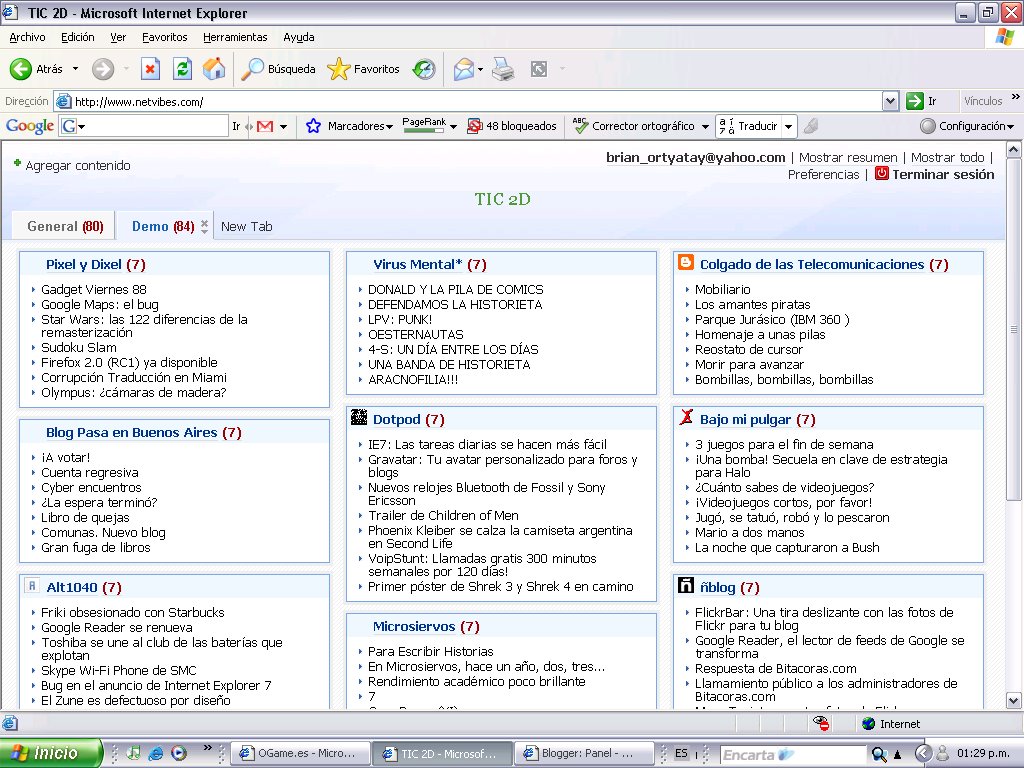Screen dimensions: 1024x768
Task: Open the Búsqueda search pane
Action: [x=278, y=69]
